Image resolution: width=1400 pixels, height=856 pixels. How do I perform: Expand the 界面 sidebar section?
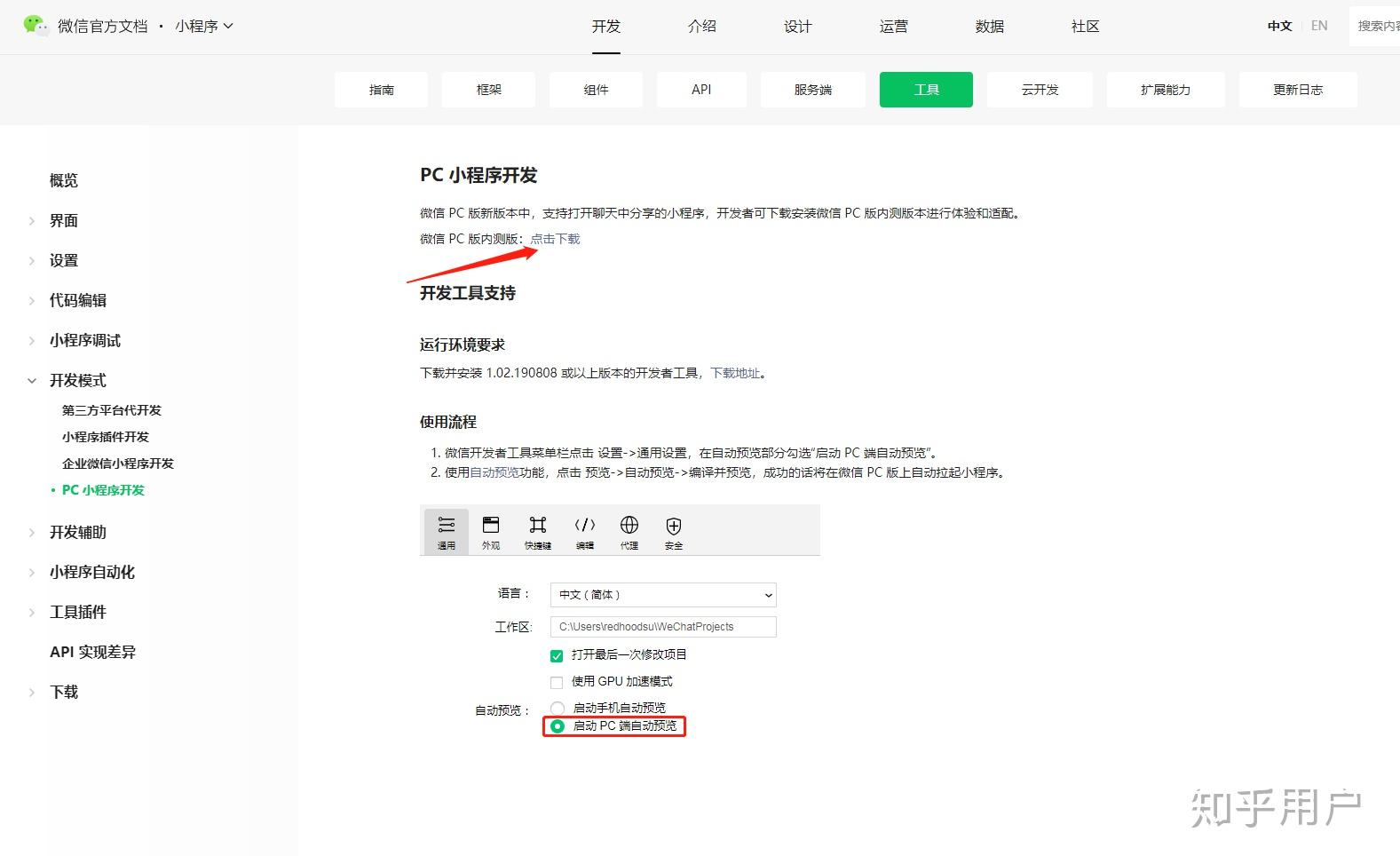[32, 221]
